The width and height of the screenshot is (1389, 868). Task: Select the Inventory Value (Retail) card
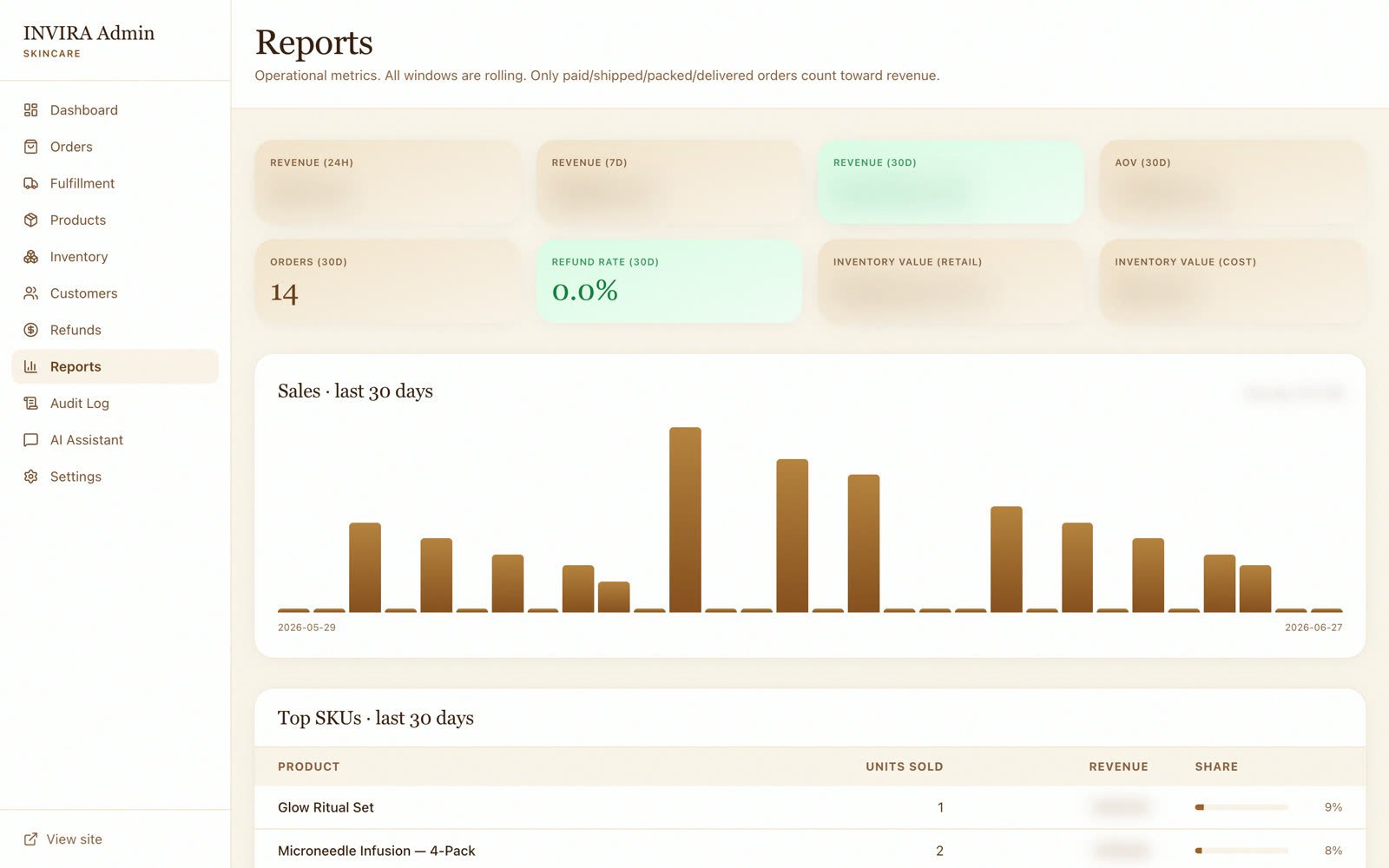[951, 281]
